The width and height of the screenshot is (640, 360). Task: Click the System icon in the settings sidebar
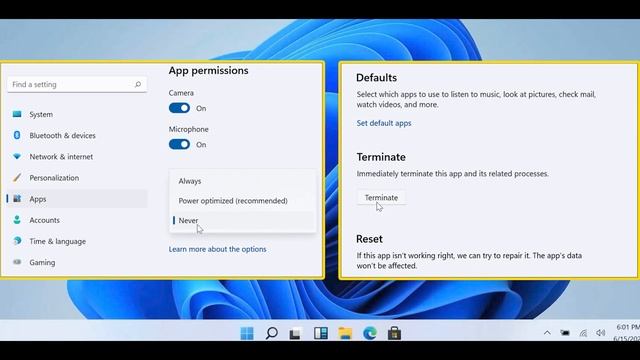coord(17,114)
